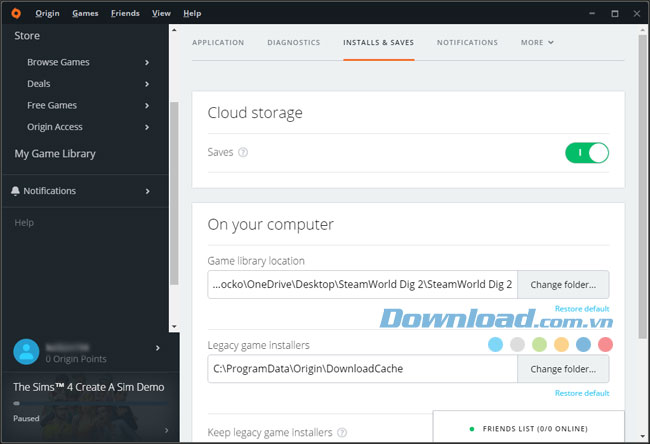Click the Origin logo icon

point(15,13)
